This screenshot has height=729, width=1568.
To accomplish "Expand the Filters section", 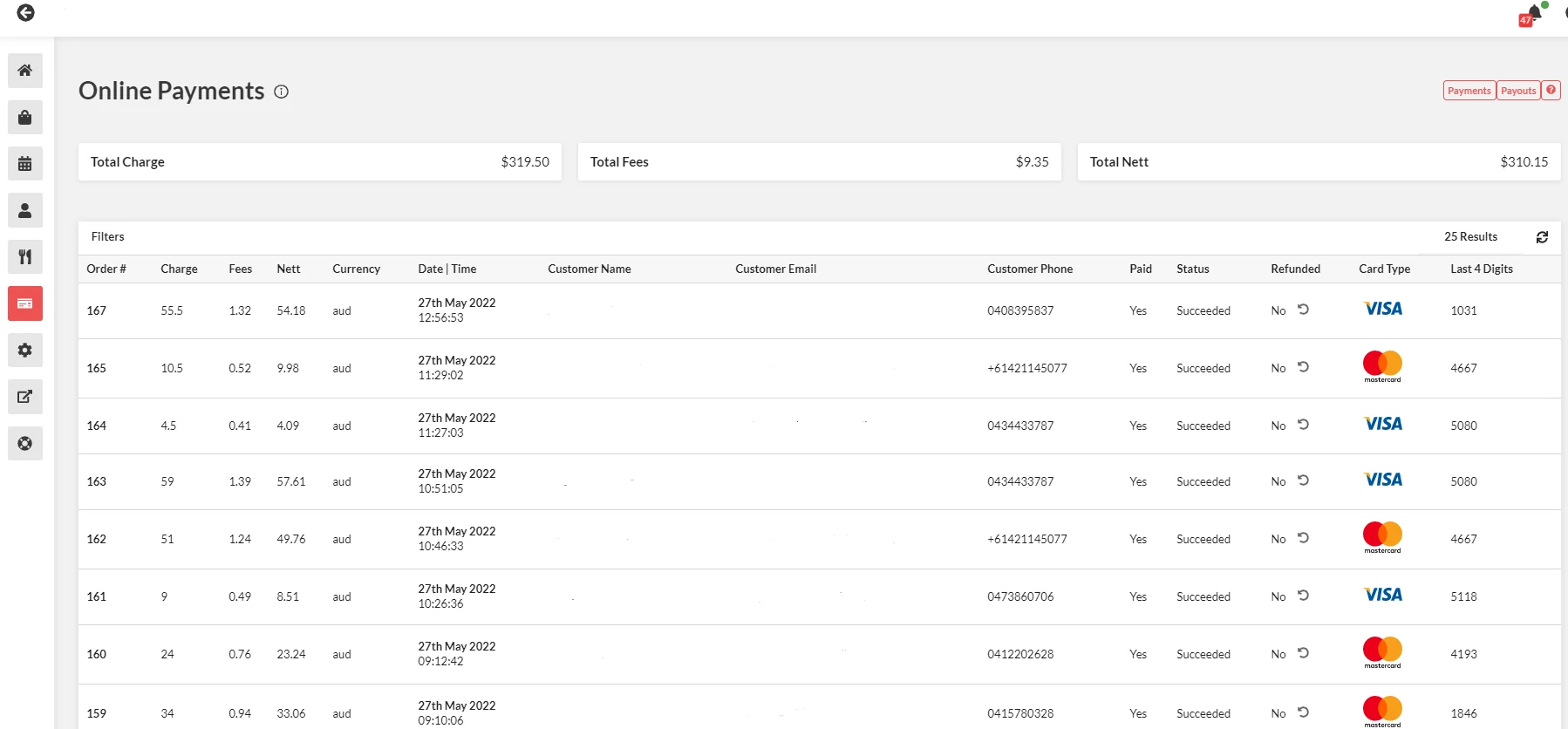I will pyautogui.click(x=108, y=236).
